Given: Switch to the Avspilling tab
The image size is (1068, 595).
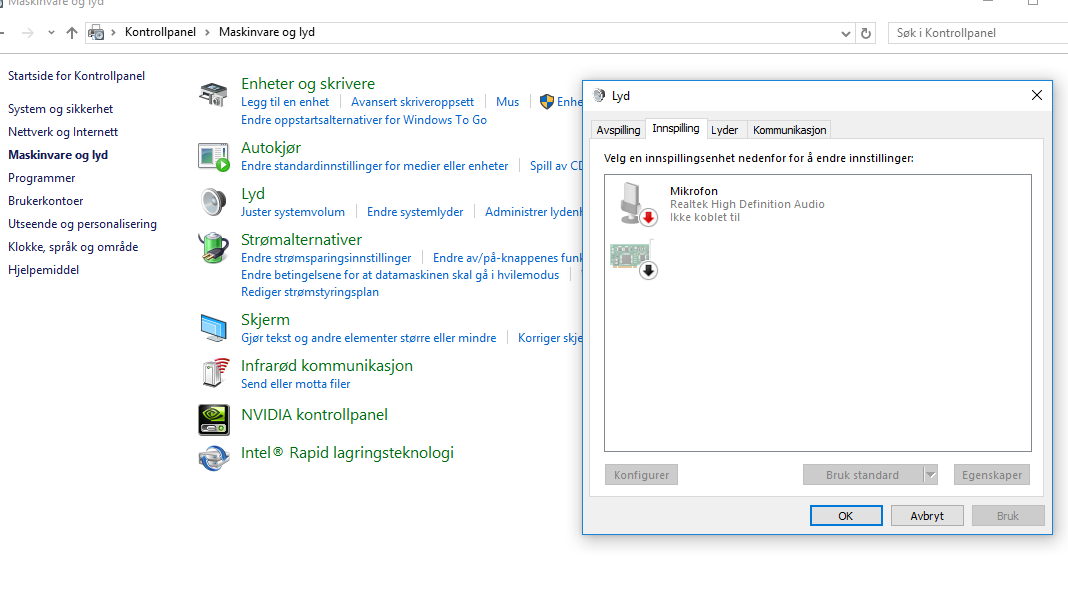Looking at the screenshot, I should click(x=618, y=130).
